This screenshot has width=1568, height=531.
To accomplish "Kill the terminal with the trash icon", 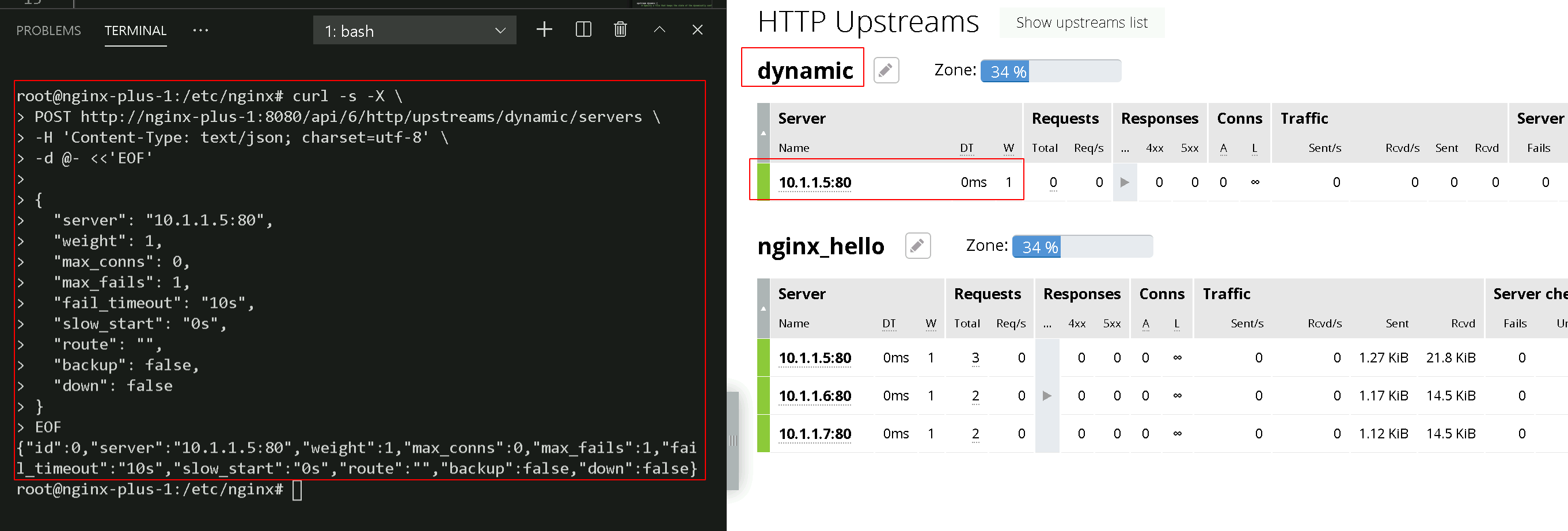I will (620, 29).
